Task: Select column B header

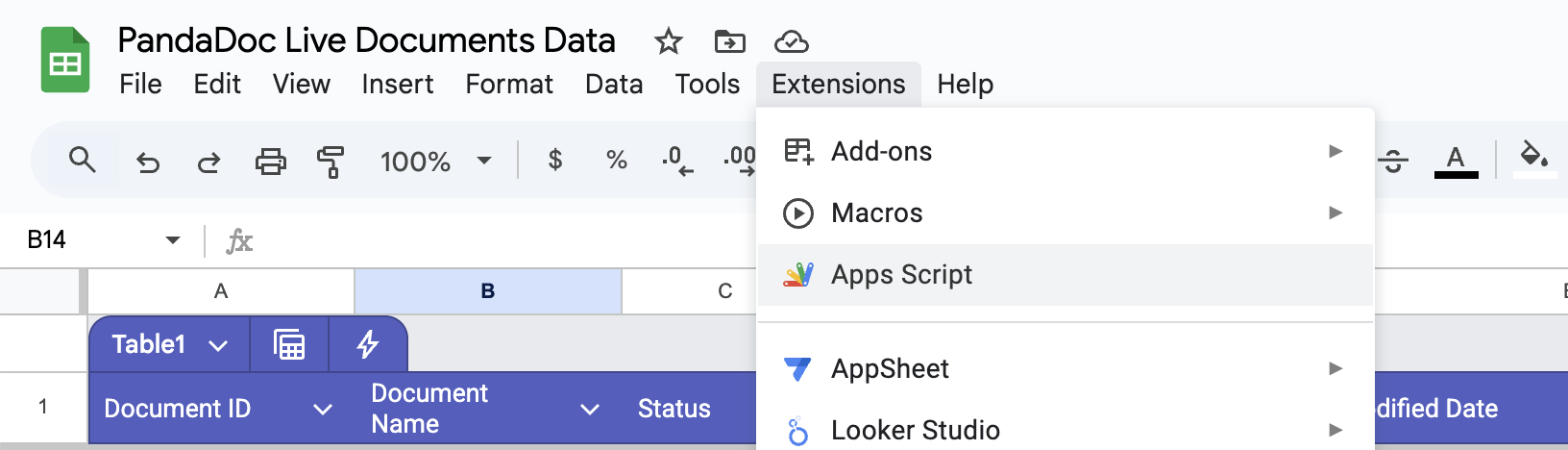Action: [x=488, y=291]
